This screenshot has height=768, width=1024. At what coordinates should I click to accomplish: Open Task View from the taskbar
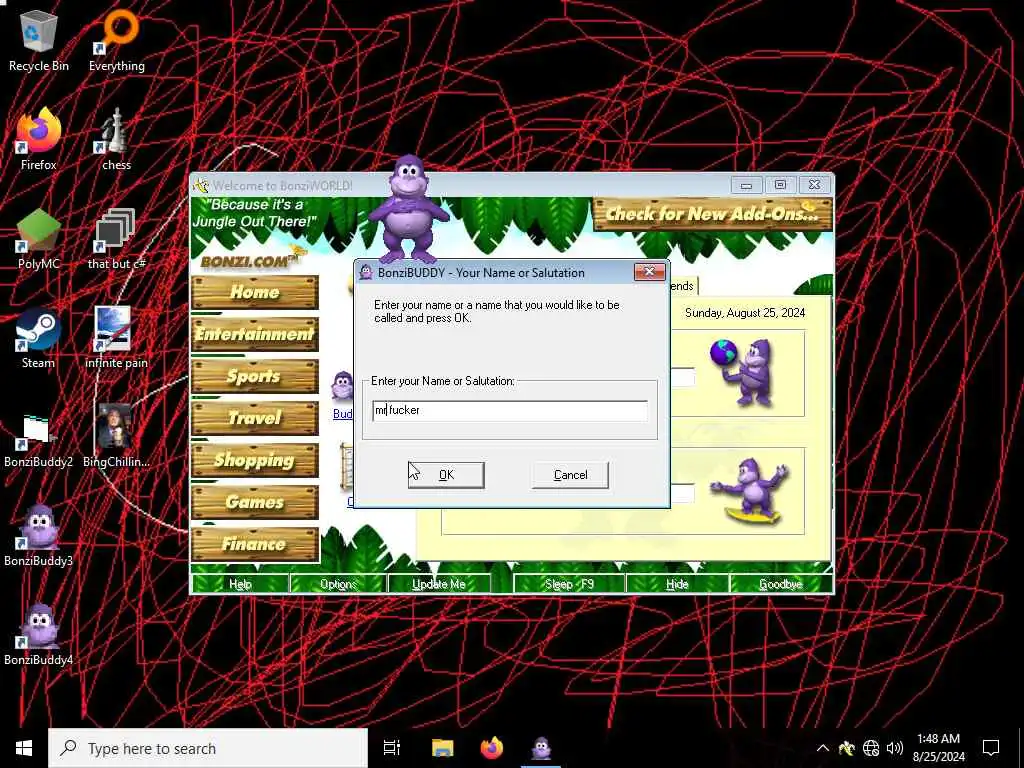(391, 748)
